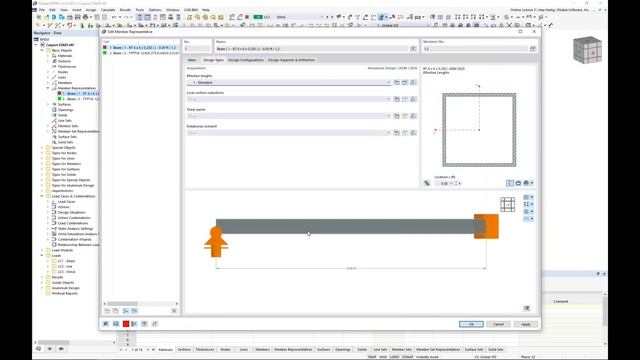This screenshot has width=640, height=360.
Task: Open the File menu
Action: pos(42,10)
